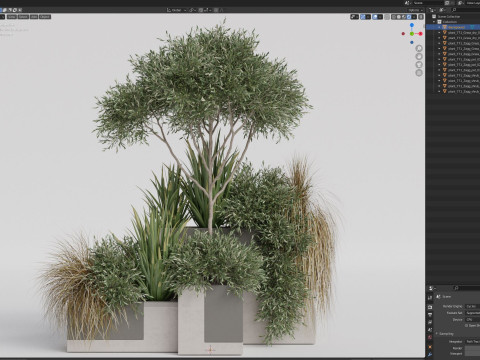Click the pan hand navigation button
480x360 pixels.
(x=419, y=56)
